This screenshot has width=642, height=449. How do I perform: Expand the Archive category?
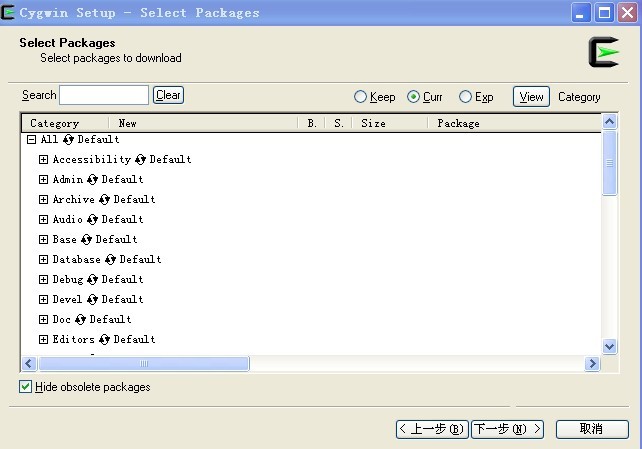pyautogui.click(x=43, y=200)
